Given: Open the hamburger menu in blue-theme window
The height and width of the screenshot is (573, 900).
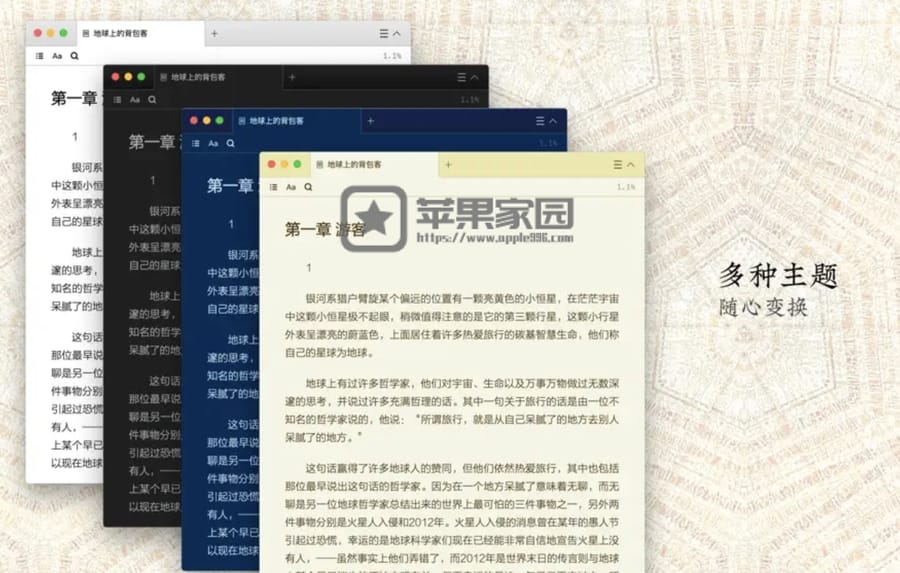Looking at the screenshot, I should point(540,121).
